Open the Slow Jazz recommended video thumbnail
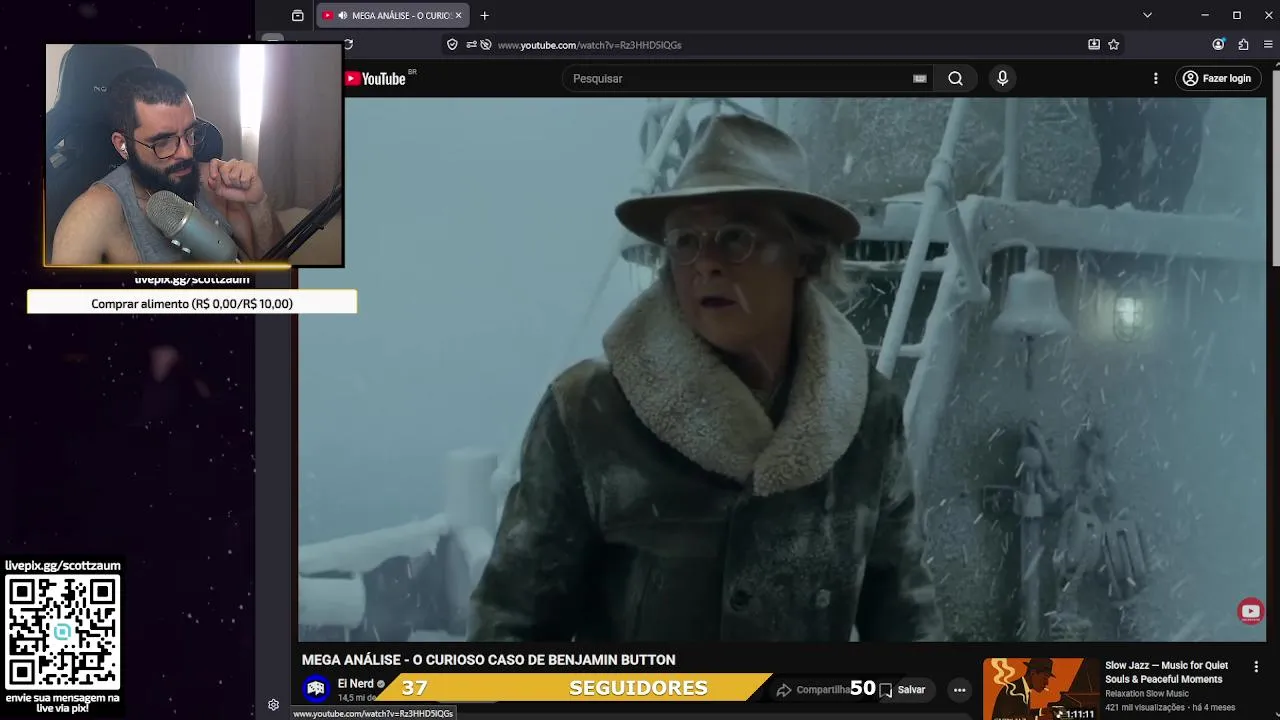This screenshot has height=720, width=1280. pos(1040,688)
